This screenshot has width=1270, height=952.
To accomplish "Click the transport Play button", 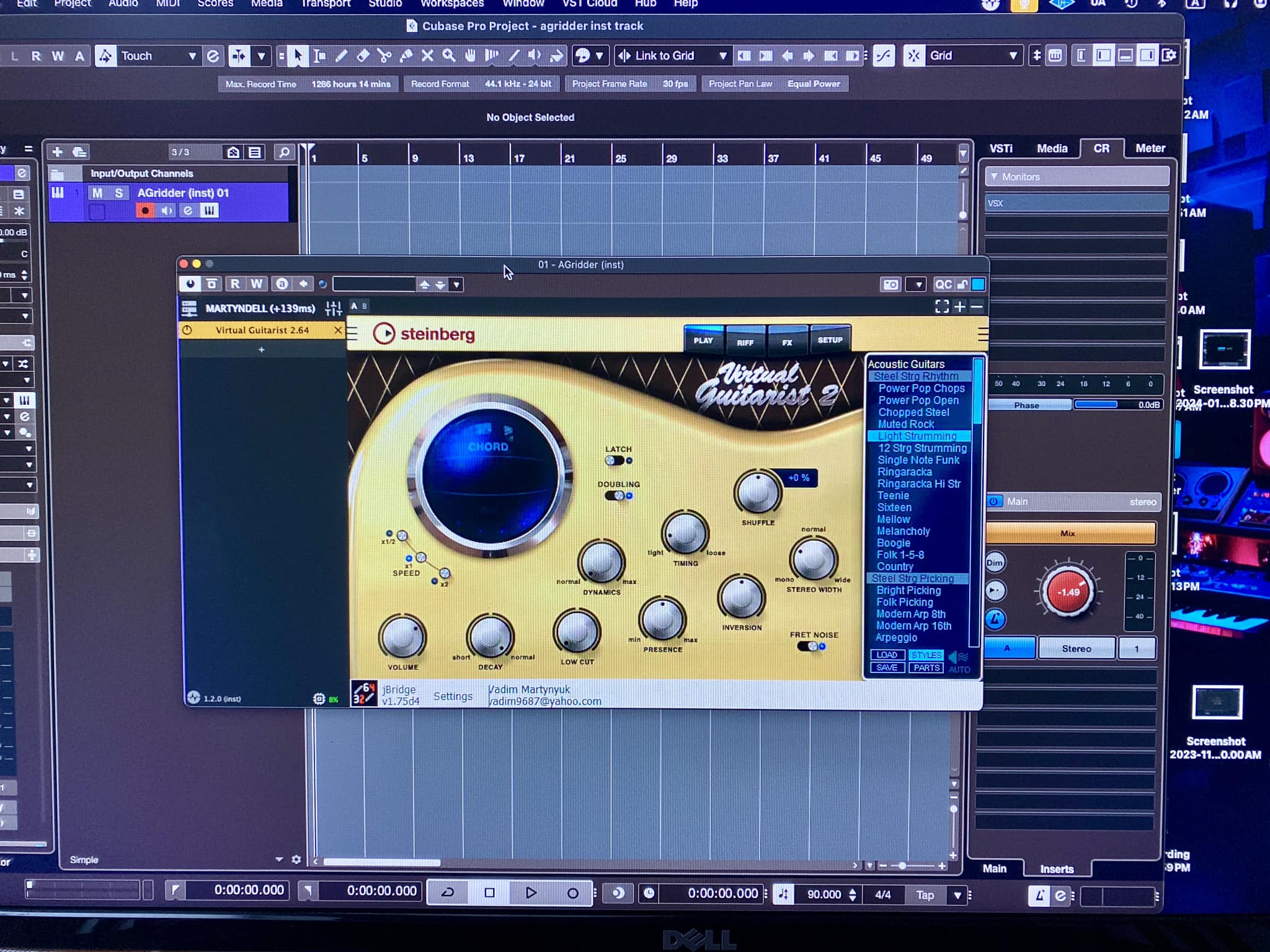I will click(x=531, y=893).
